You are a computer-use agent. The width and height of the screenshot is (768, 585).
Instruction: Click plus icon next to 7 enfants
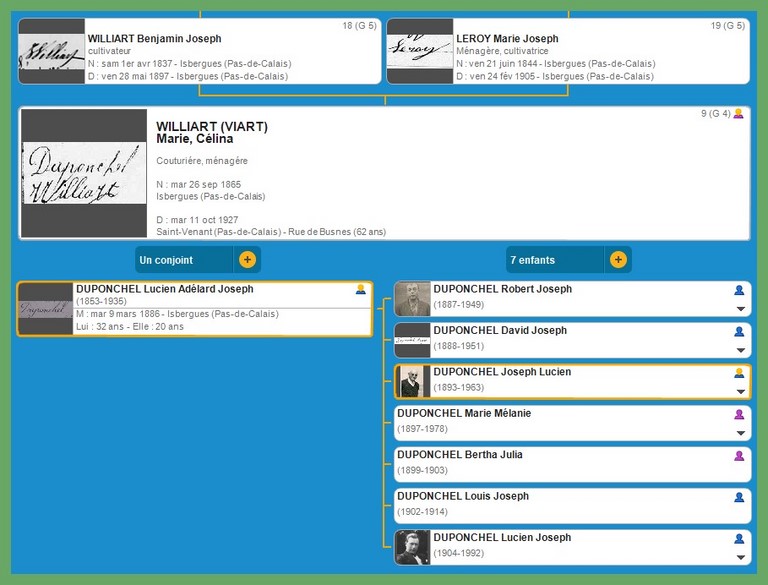pos(618,260)
